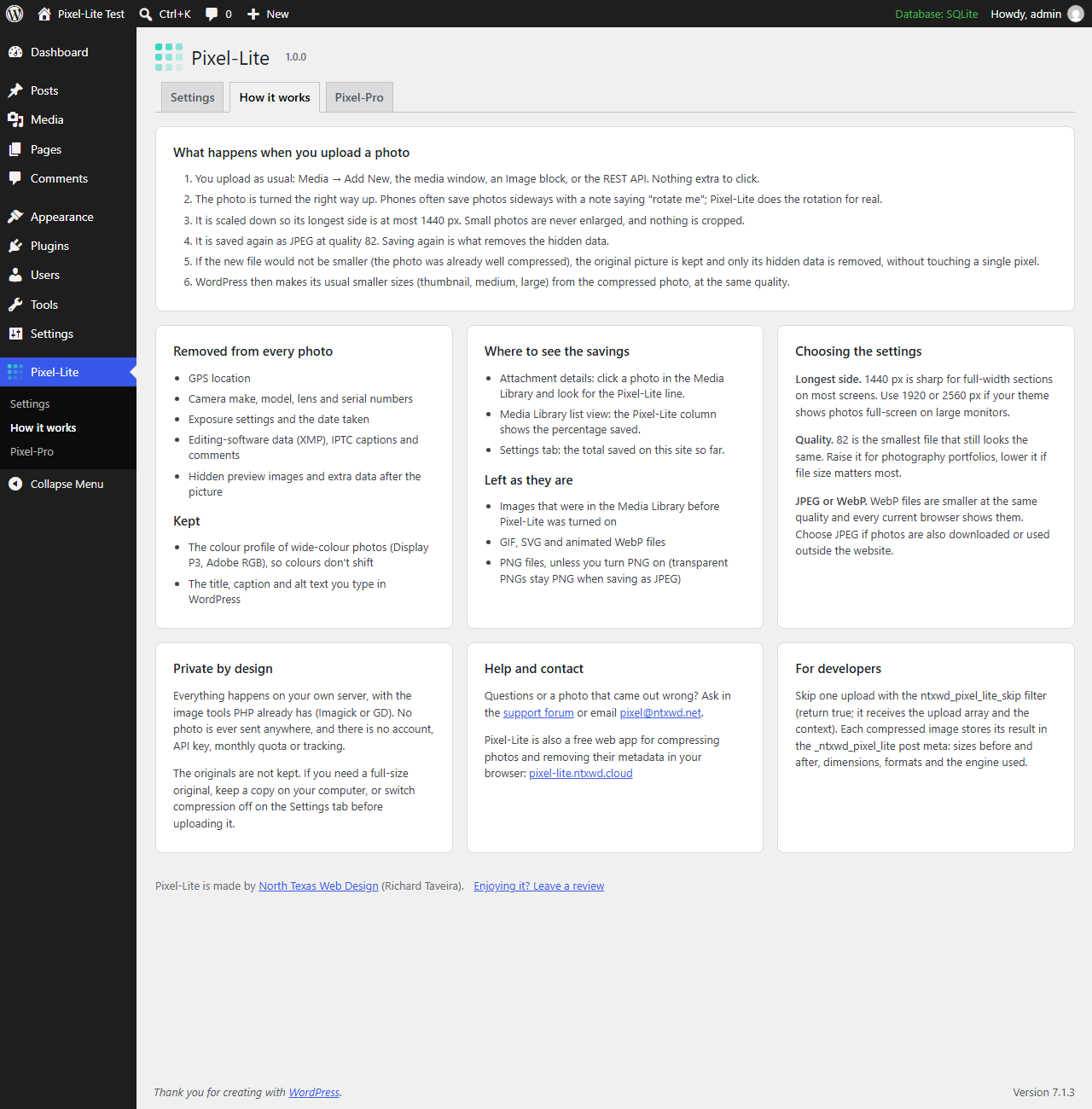Viewport: 1092px width, 1109px height.
Task: Click the Appearance menu label
Action: pos(62,217)
